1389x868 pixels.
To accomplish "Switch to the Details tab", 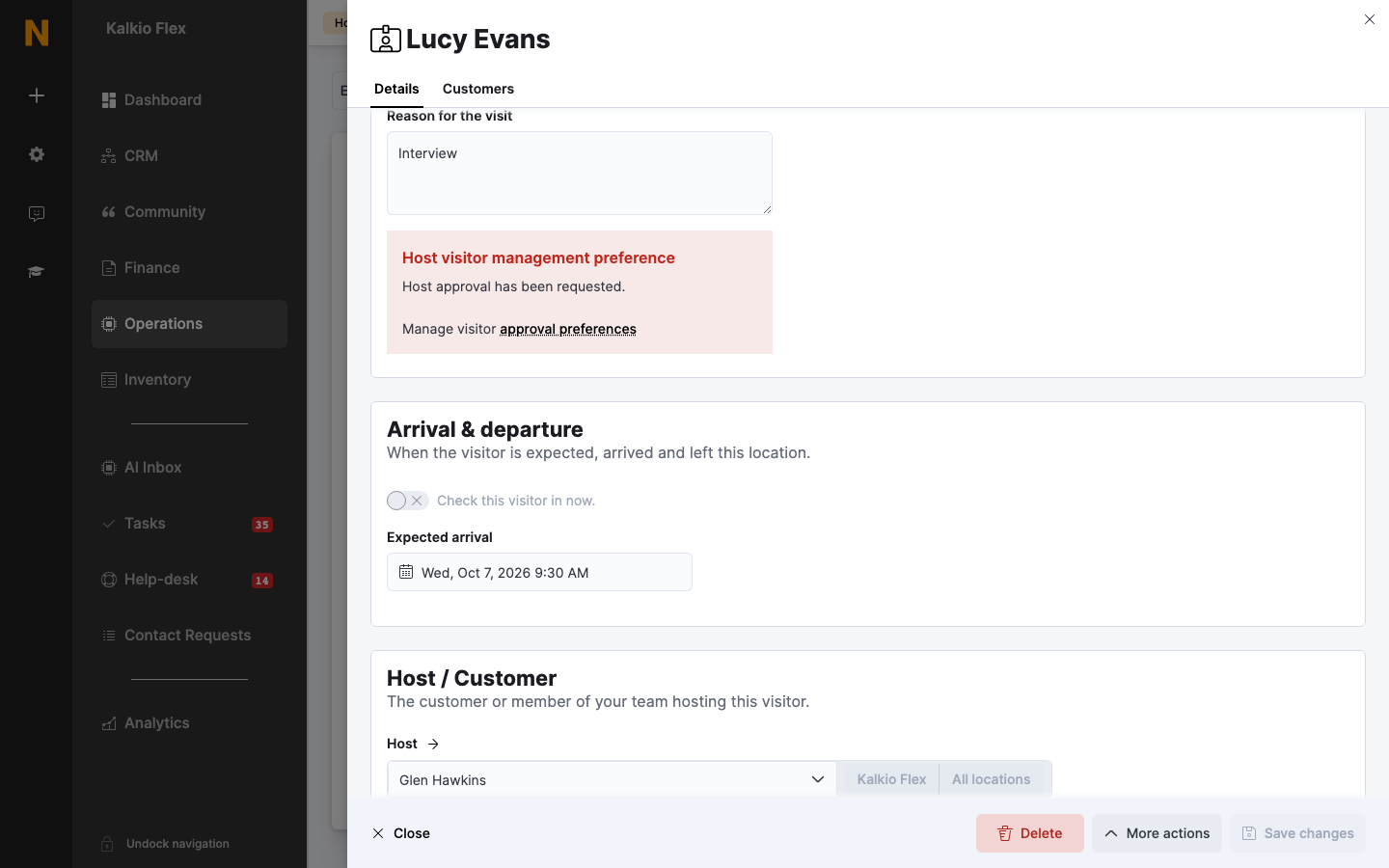I will click(x=396, y=89).
